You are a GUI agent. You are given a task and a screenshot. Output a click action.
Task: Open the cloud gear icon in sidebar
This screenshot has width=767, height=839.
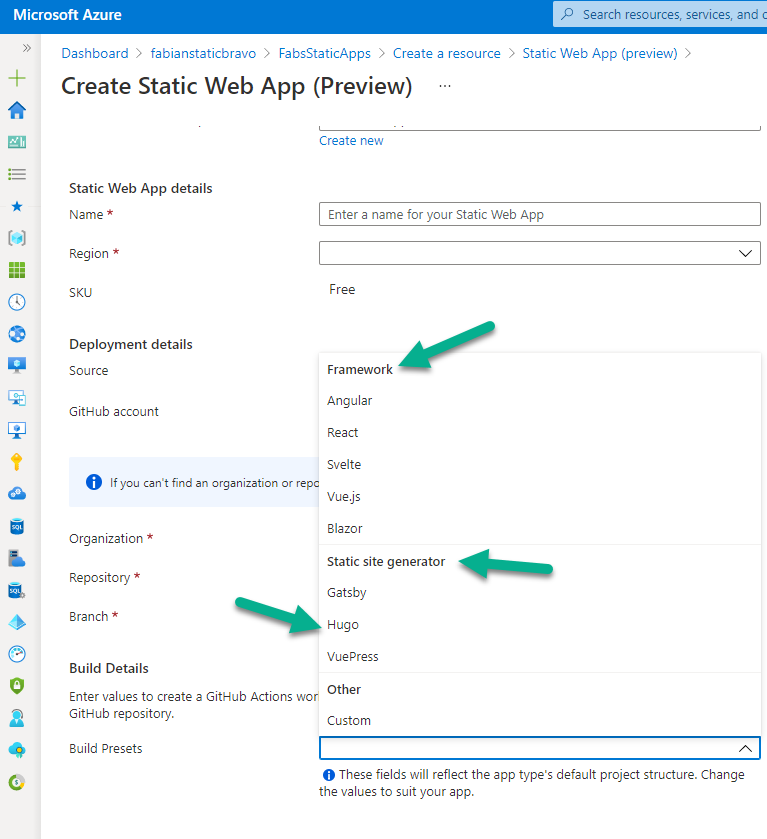click(17, 494)
